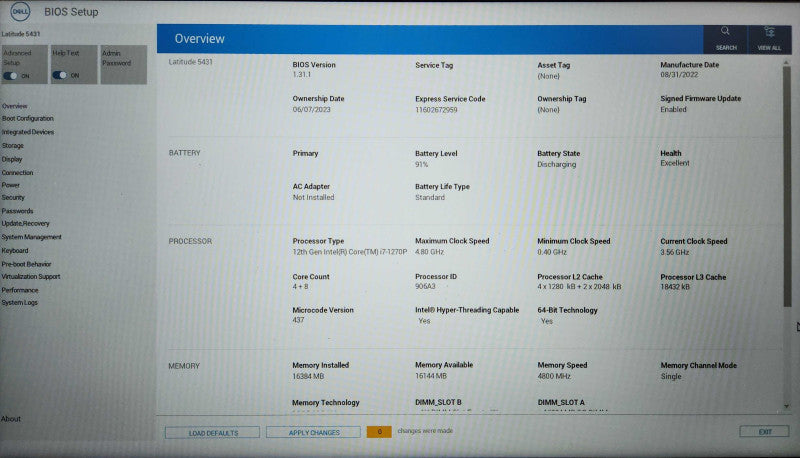Screen dimensions: 800x458
Task: Click Current Clock Speed 3.56 GHz
Action: [674, 252]
